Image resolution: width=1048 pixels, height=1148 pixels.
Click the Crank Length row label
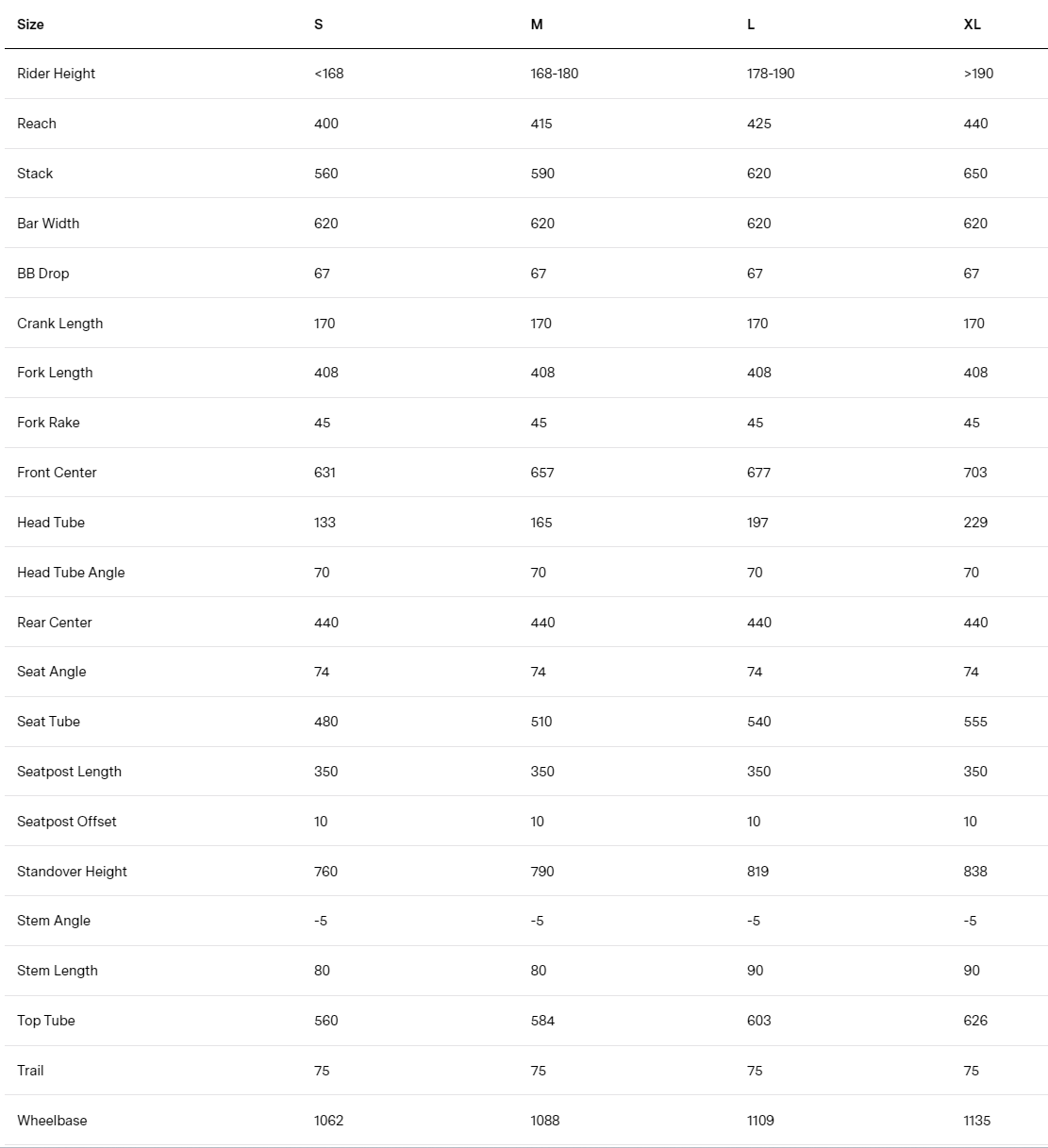pyautogui.click(x=60, y=324)
